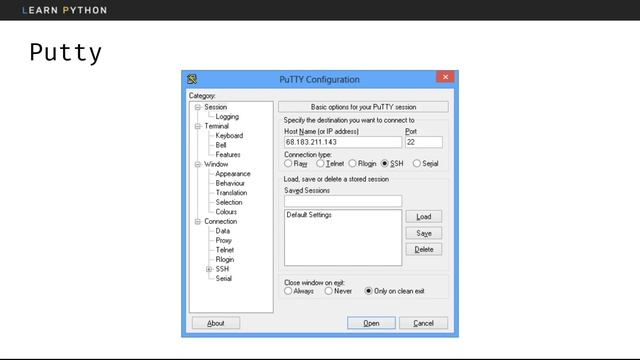Screen dimensions: 640x360
Task: Open the Translation category
Action: coord(231,193)
